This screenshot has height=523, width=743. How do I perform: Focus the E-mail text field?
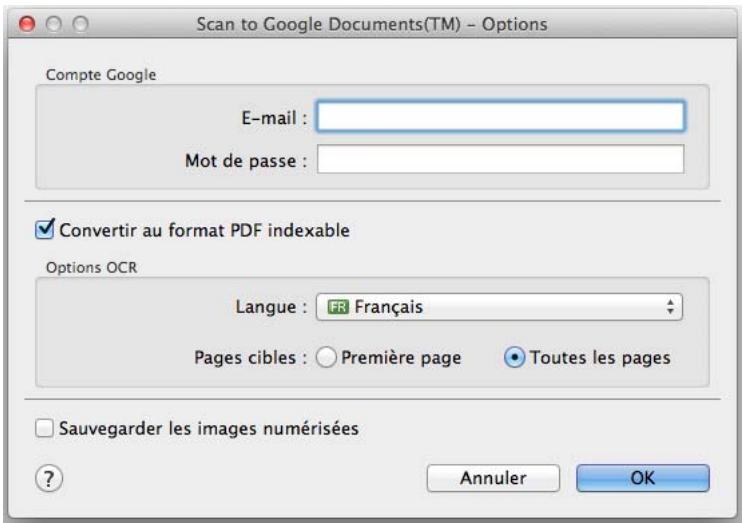(x=501, y=116)
